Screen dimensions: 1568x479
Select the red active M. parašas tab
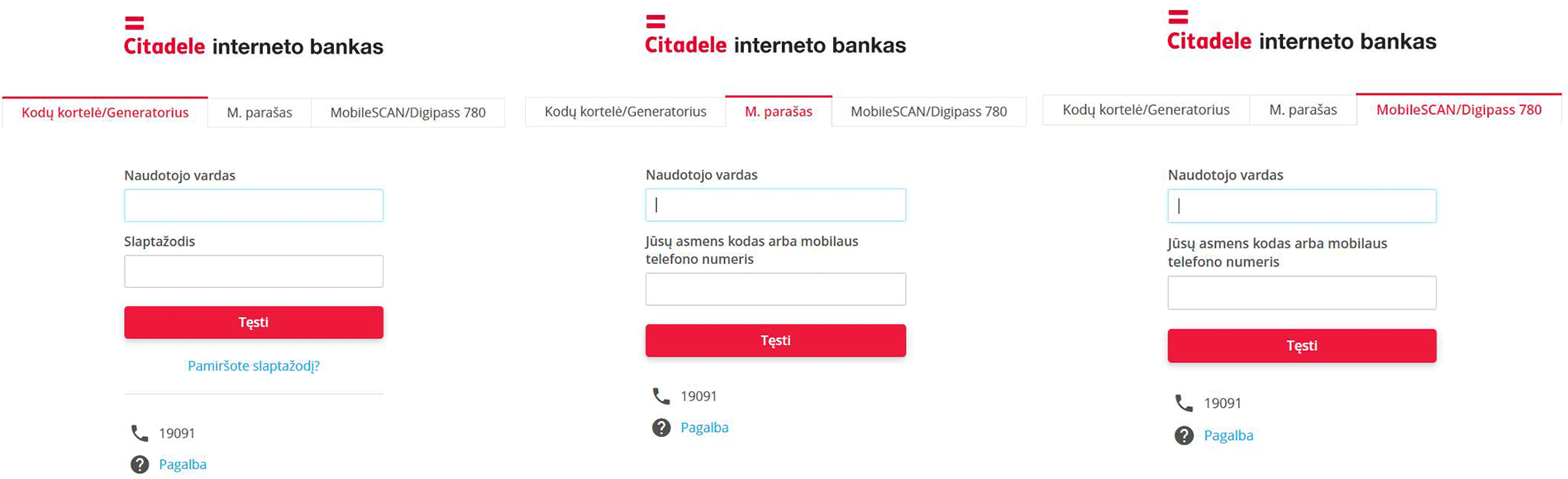tap(779, 112)
